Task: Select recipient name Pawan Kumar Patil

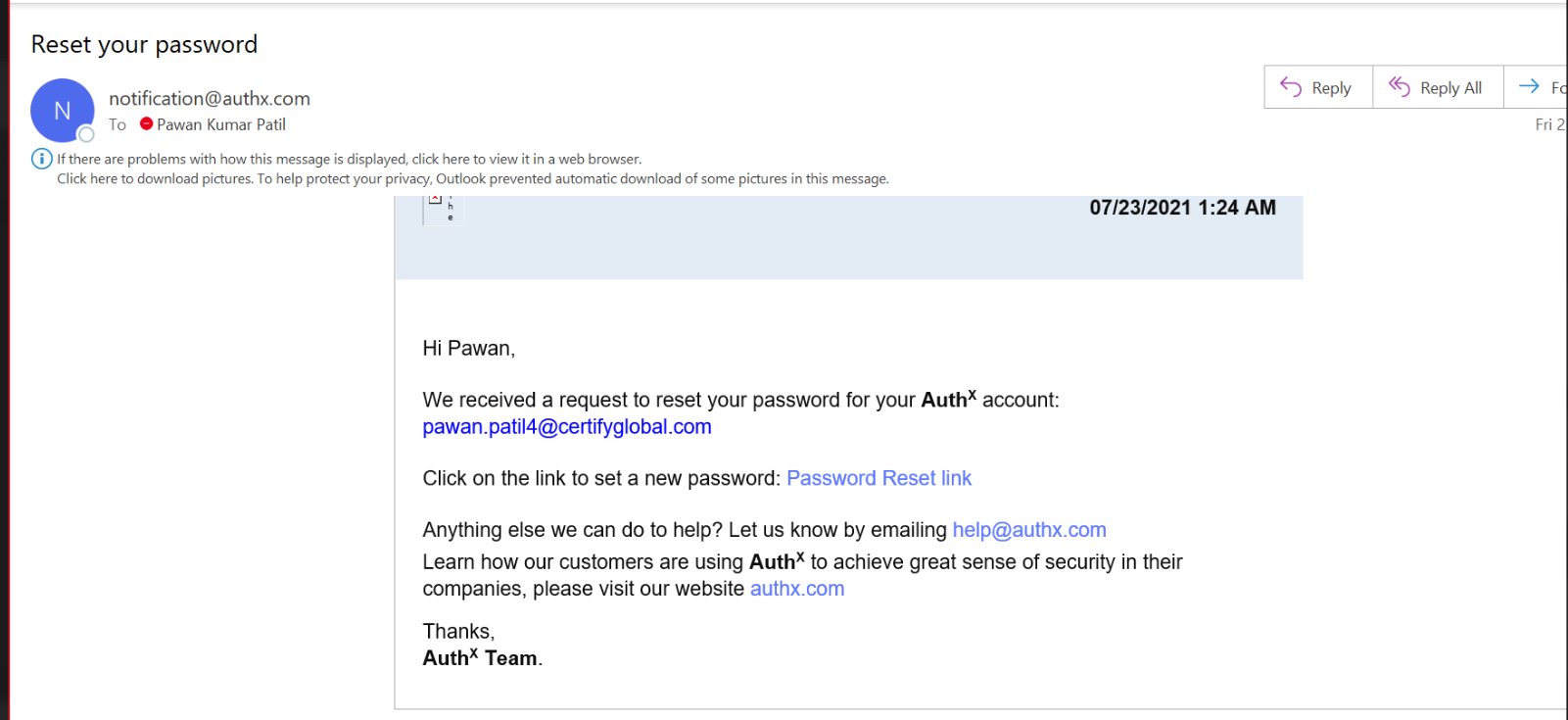Action: 221,124
